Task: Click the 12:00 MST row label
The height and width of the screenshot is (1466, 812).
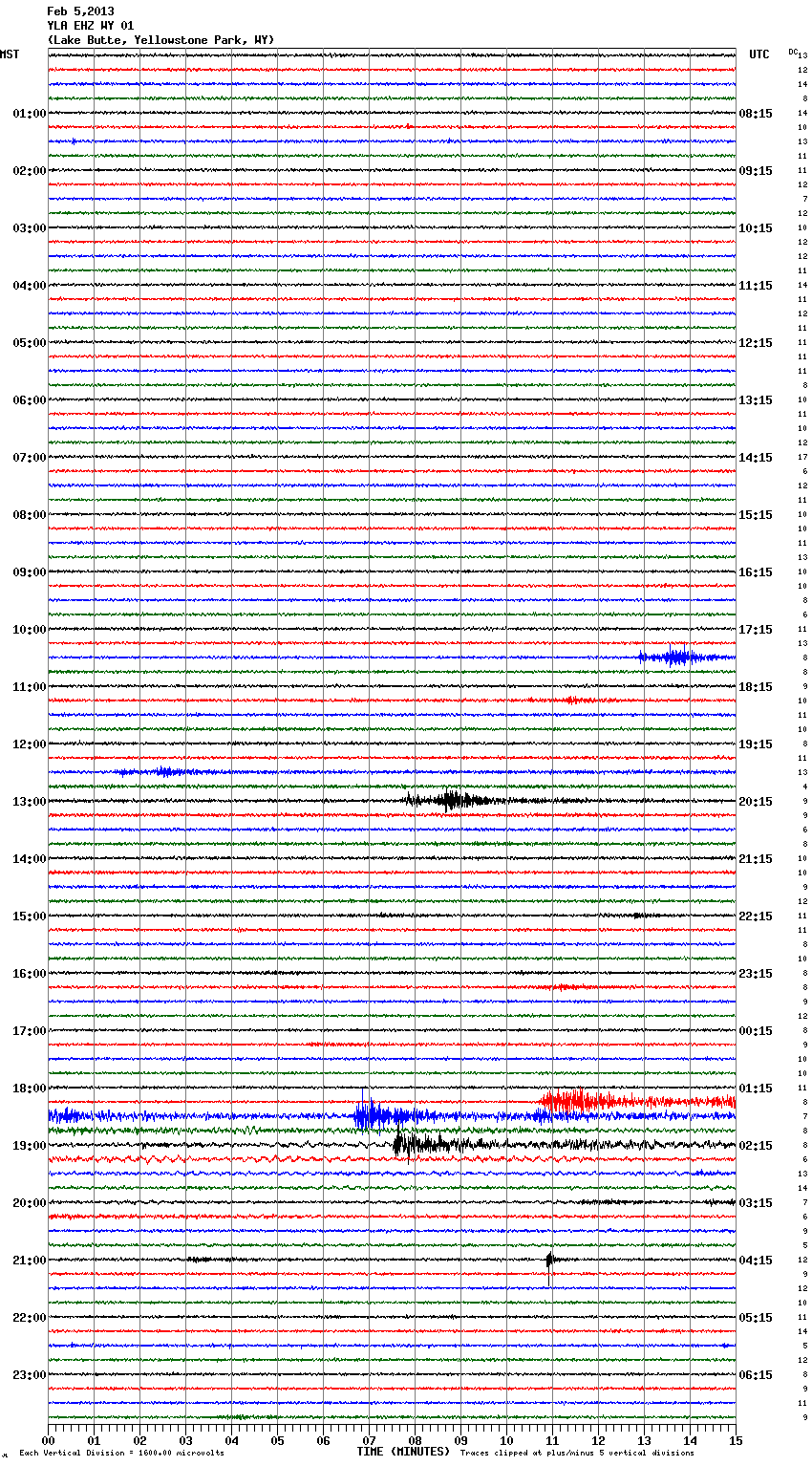Action: point(30,744)
